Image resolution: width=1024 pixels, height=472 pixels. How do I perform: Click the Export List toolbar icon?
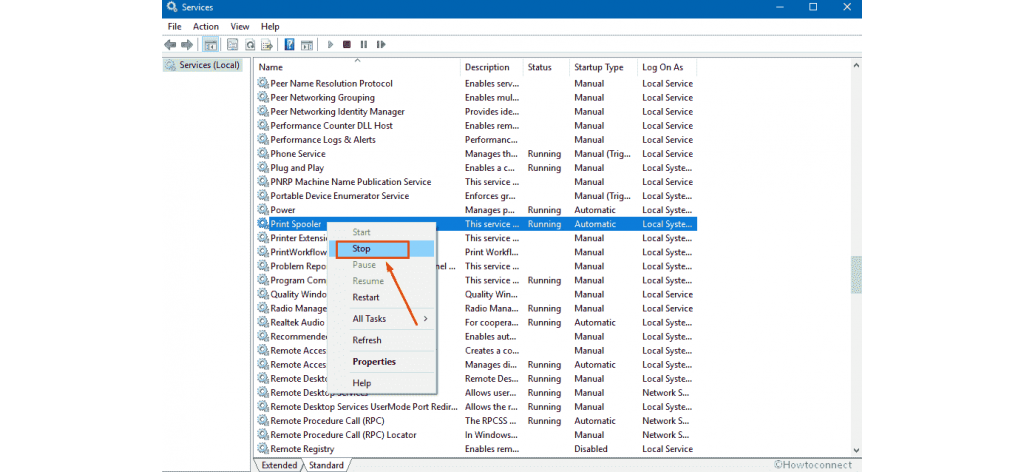tap(267, 45)
